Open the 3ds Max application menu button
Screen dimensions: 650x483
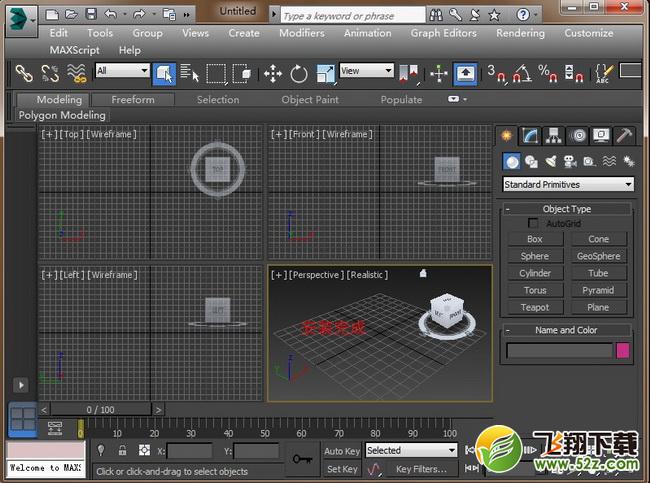pos(21,19)
